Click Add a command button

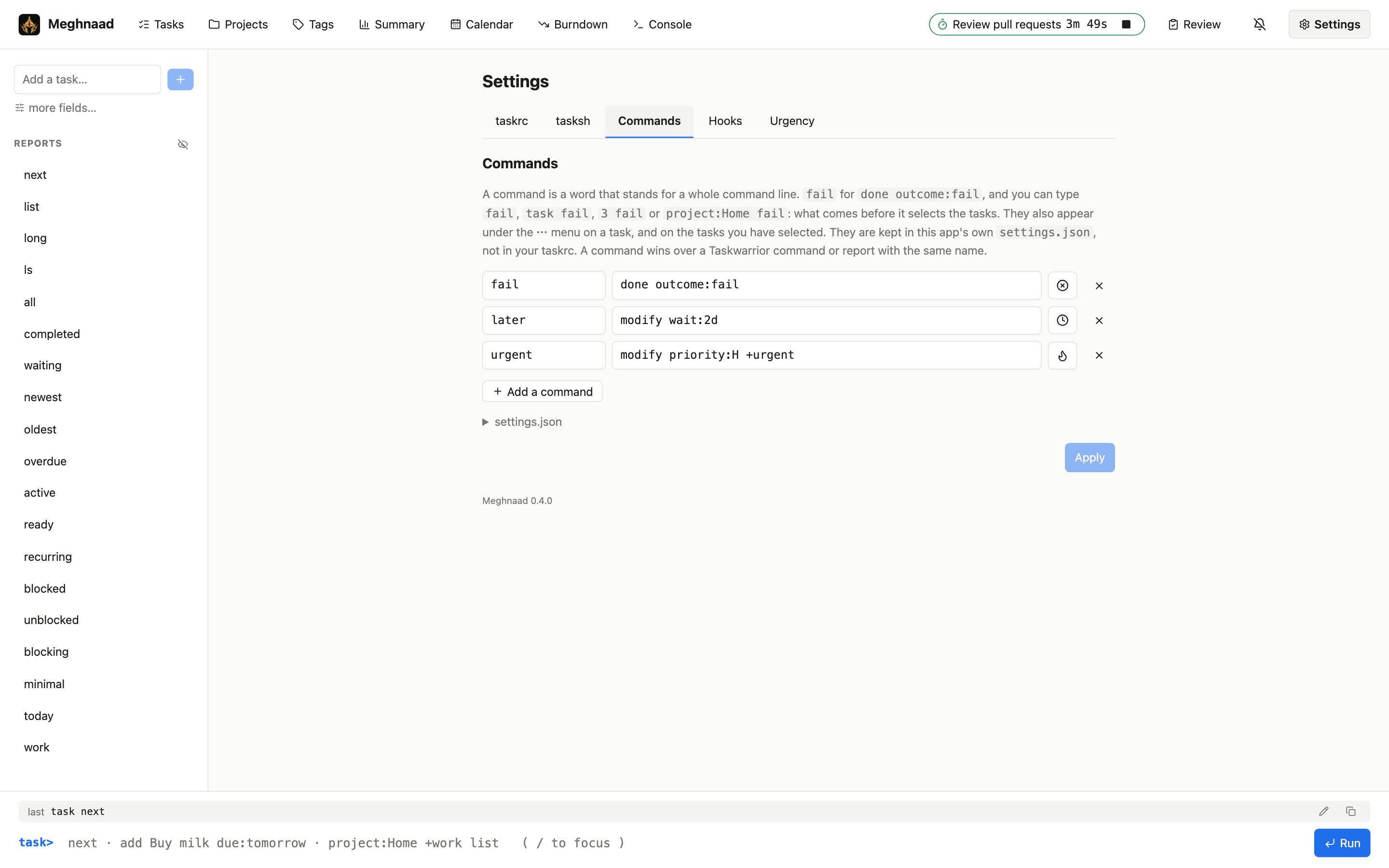[542, 392]
